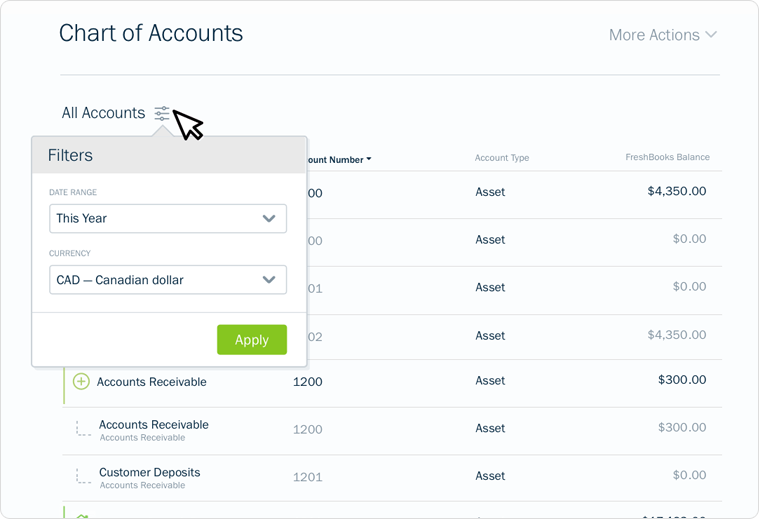Click the chevron arrow in the currency field
The height and width of the screenshot is (520, 760).
tap(269, 280)
